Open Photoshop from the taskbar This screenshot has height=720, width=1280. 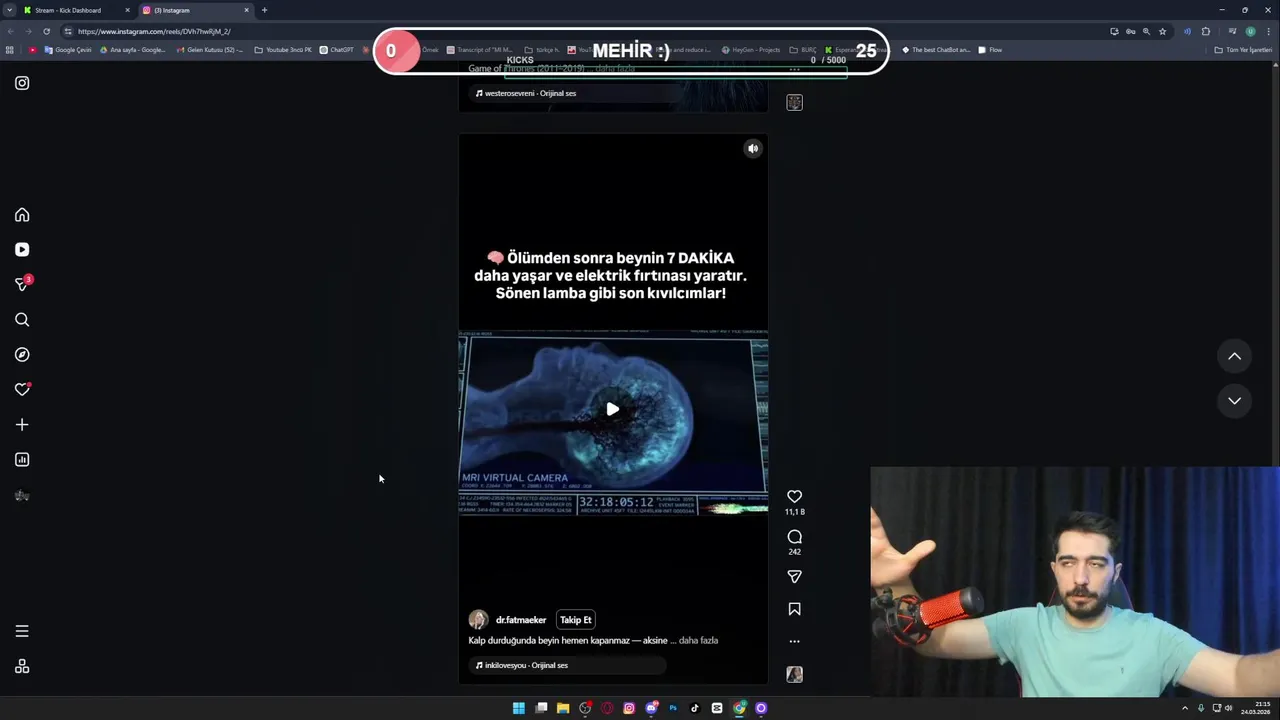point(673,708)
